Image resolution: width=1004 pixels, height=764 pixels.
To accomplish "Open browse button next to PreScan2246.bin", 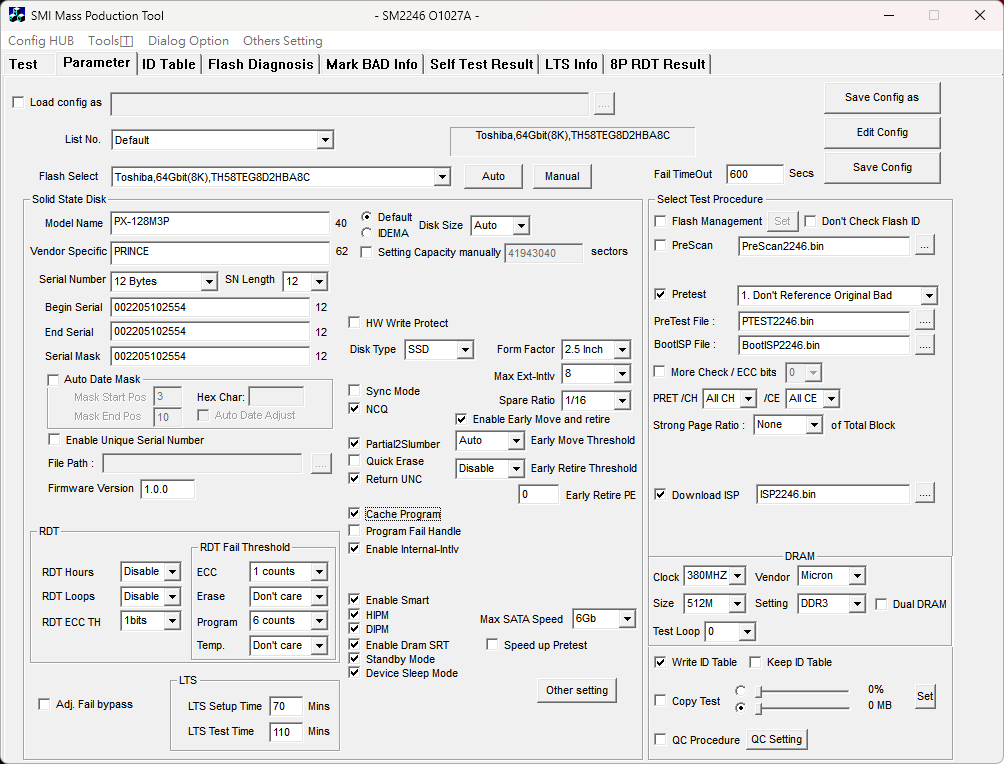I will (x=925, y=245).
